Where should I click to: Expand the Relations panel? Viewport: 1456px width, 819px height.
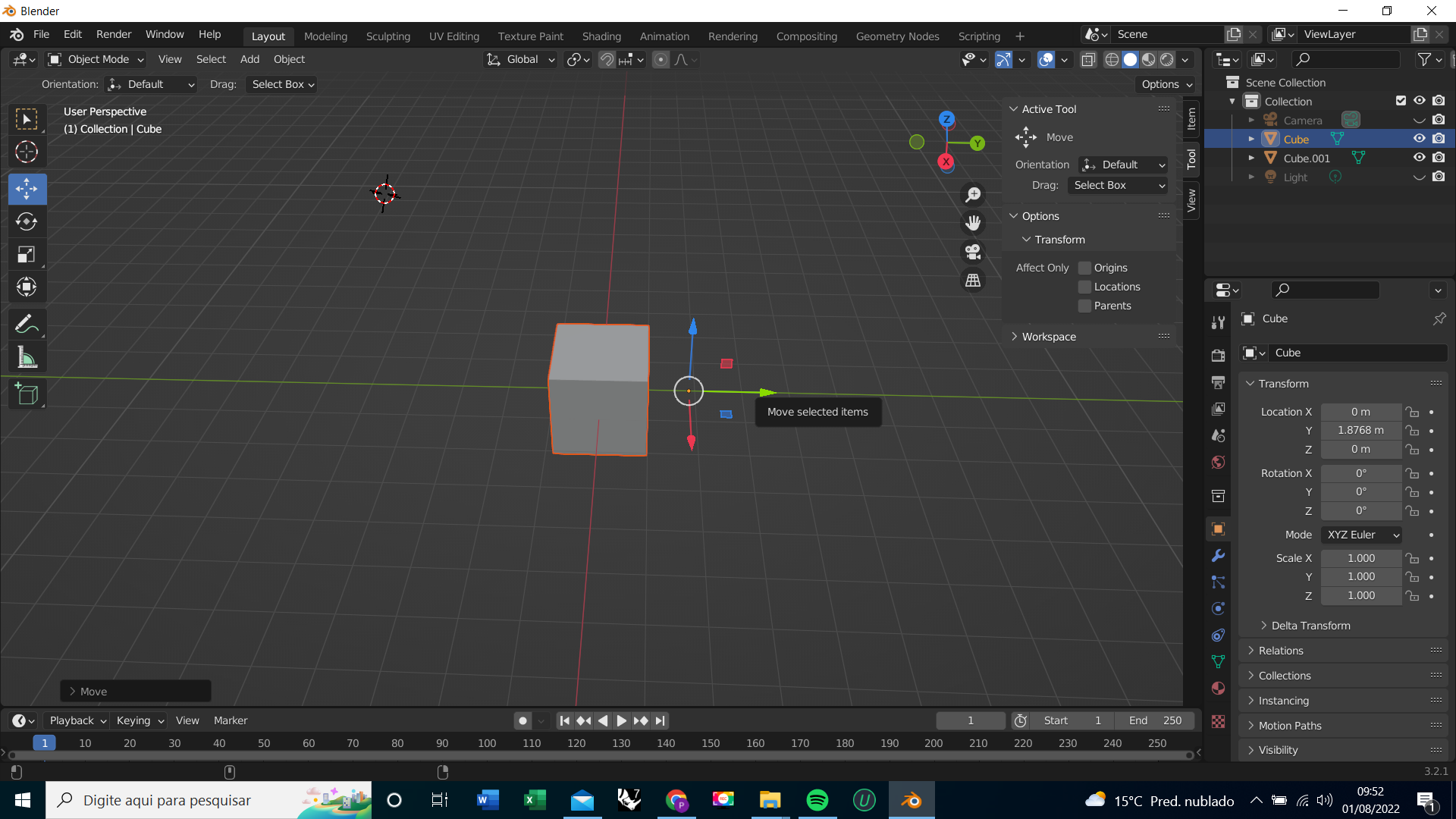pyautogui.click(x=1280, y=651)
